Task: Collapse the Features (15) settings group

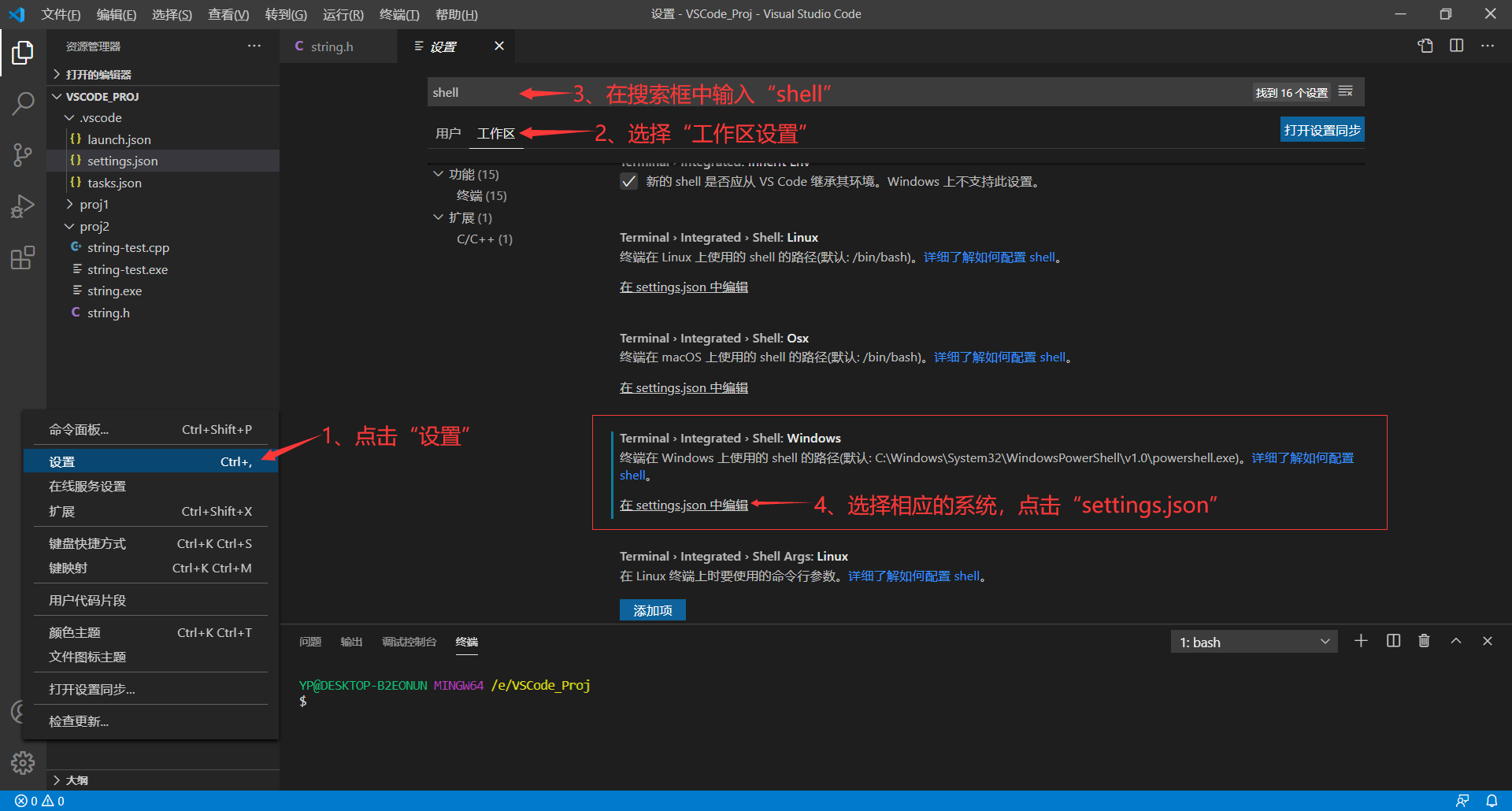Action: (x=438, y=174)
